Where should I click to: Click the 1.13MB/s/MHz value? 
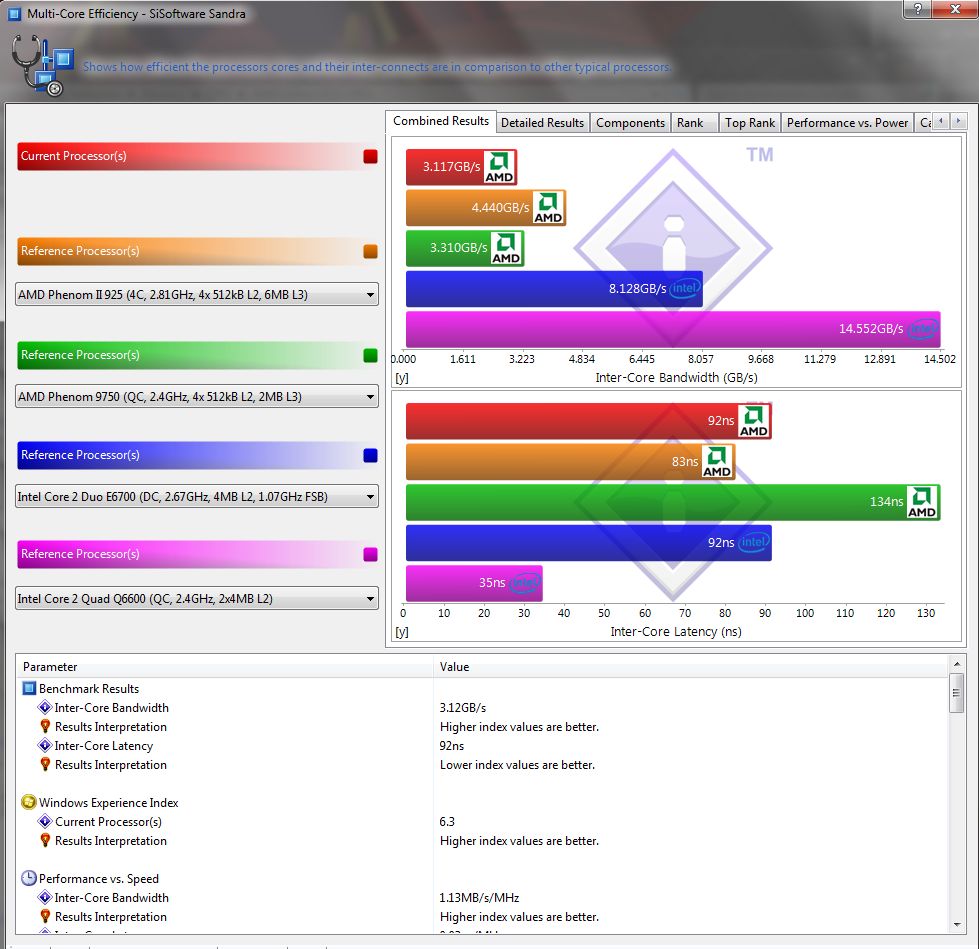click(x=479, y=897)
